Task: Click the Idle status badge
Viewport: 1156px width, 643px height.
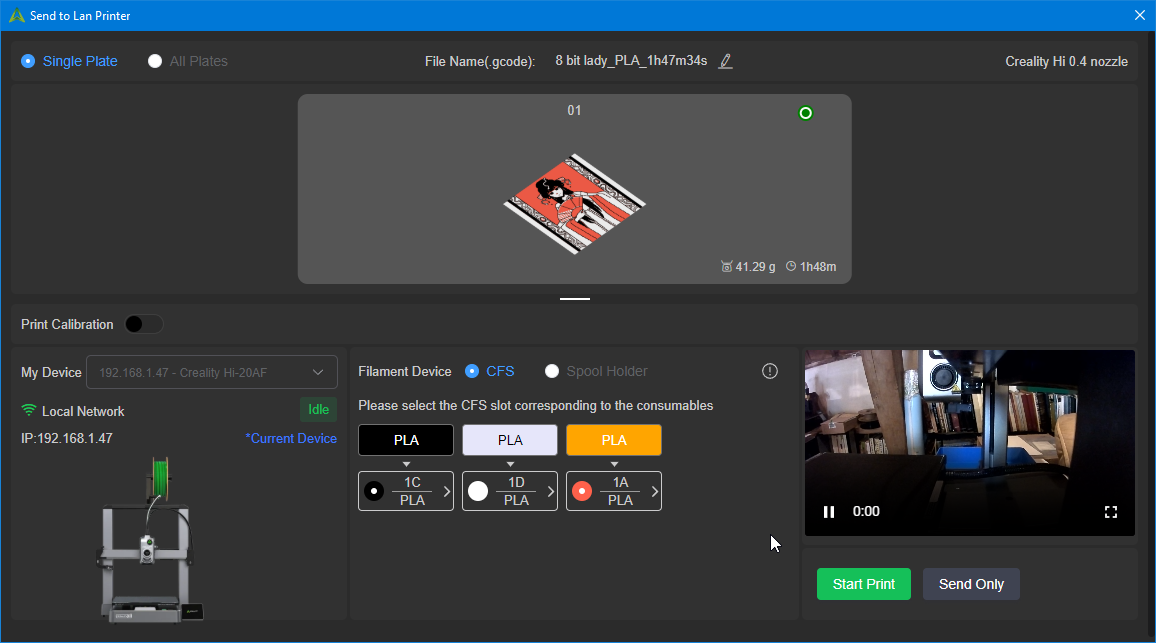Action: [318, 410]
